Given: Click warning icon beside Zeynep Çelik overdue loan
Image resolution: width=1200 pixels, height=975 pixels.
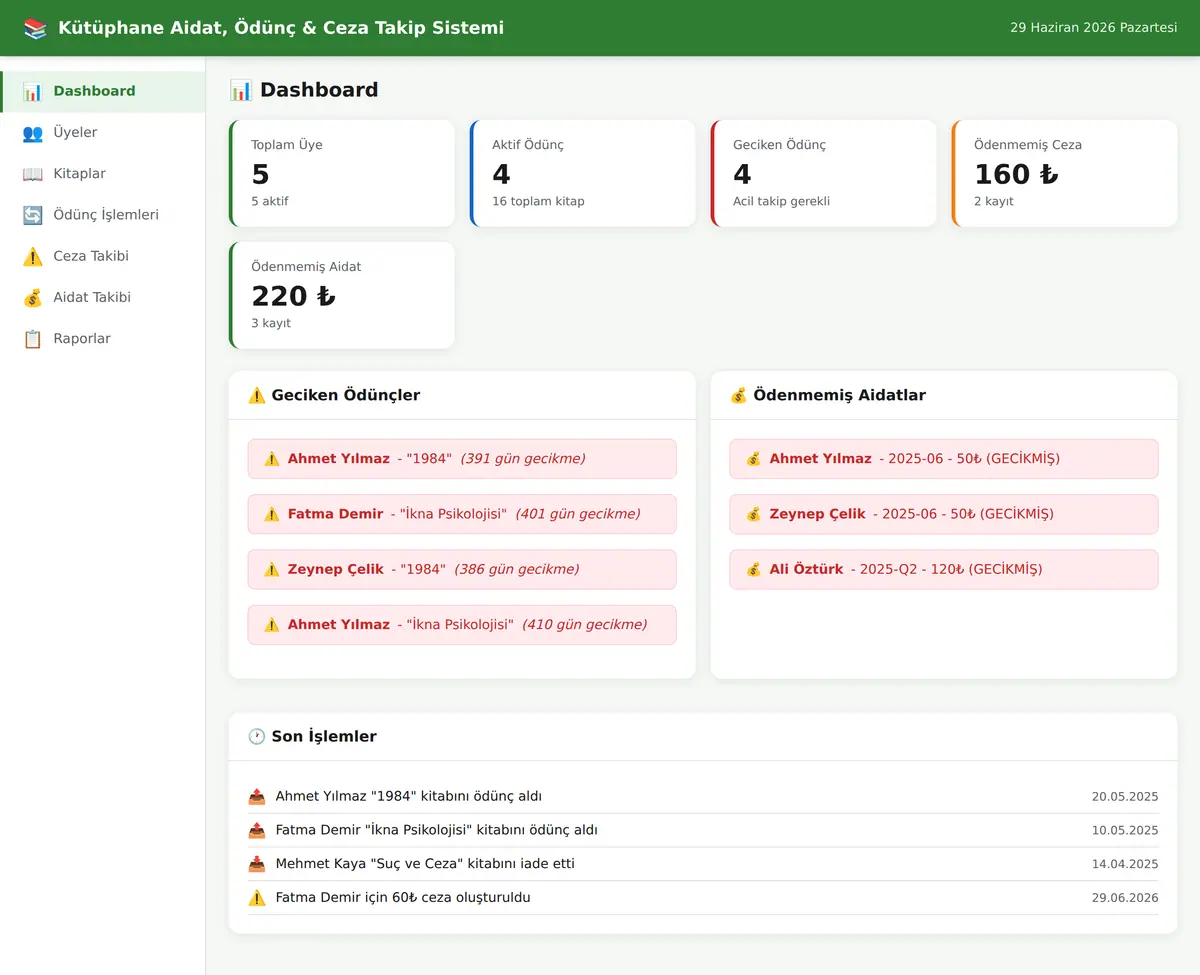Looking at the screenshot, I should 272,569.
